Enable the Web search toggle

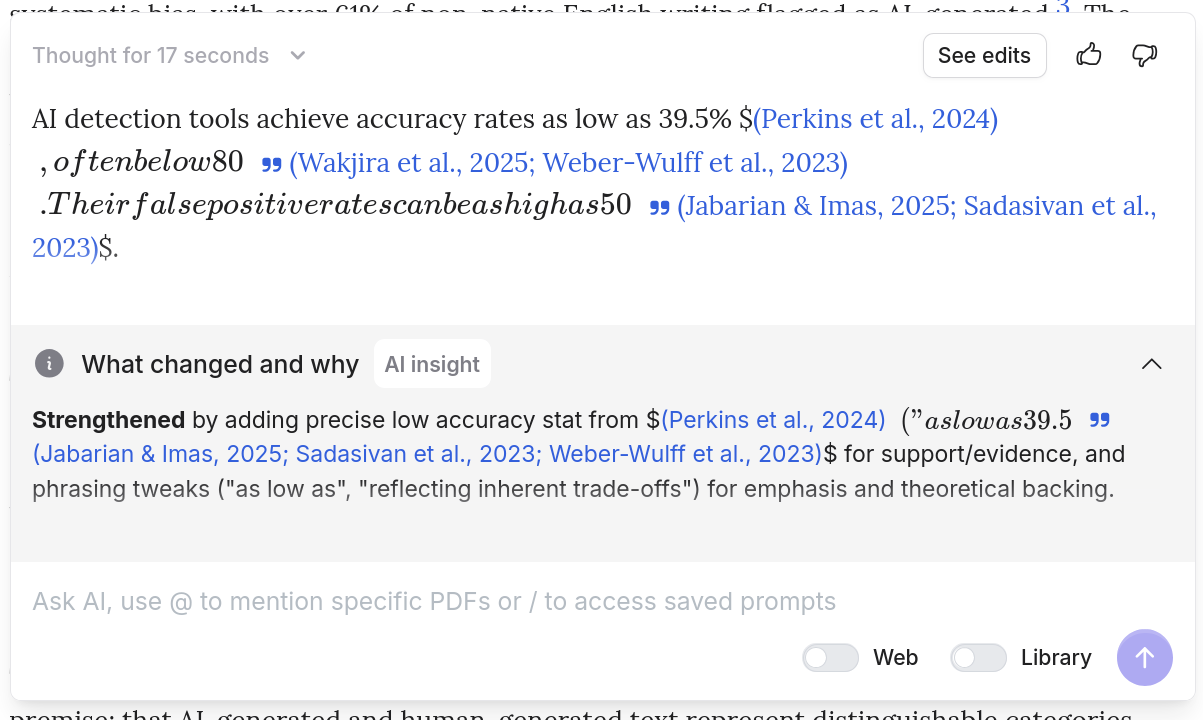point(830,657)
